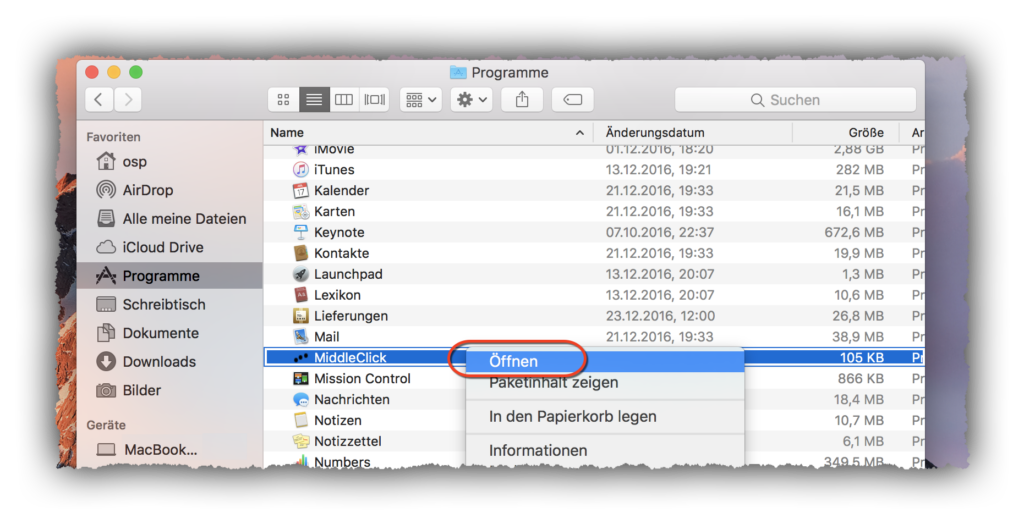Sort by the Größe column header
Image resolution: width=1024 pixels, height=524 pixels.
tap(866, 133)
